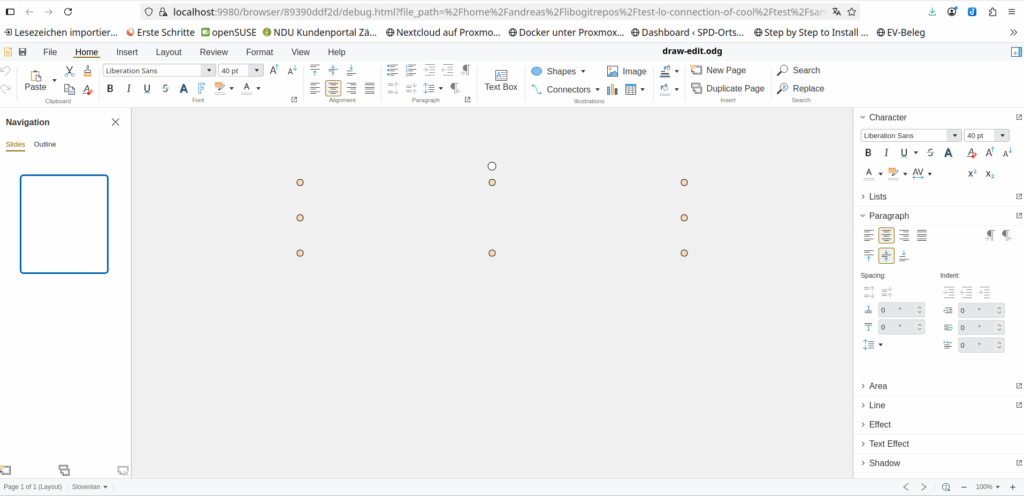Switch to Format ribbon tab

259,52
